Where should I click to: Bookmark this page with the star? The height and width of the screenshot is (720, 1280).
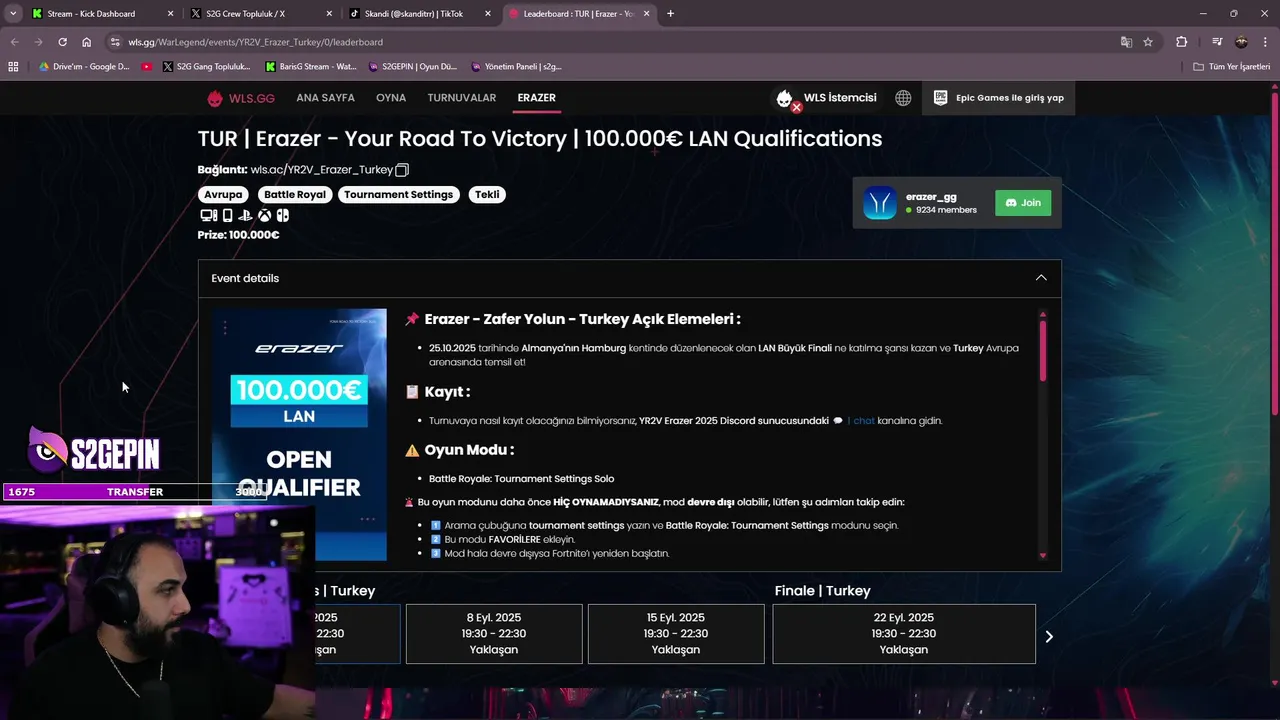[x=1148, y=42]
